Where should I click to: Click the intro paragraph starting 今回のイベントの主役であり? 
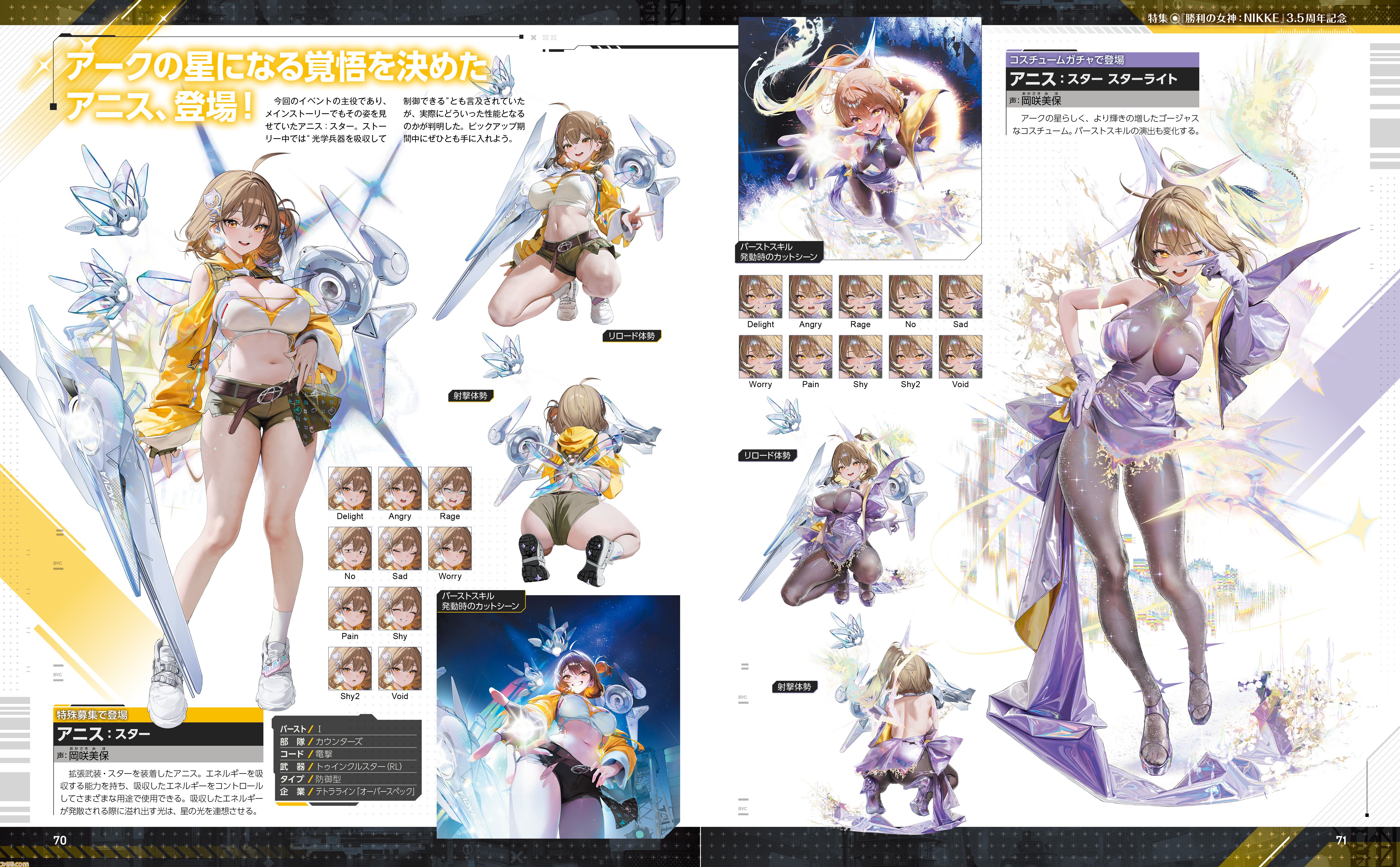pyautogui.click(x=395, y=119)
